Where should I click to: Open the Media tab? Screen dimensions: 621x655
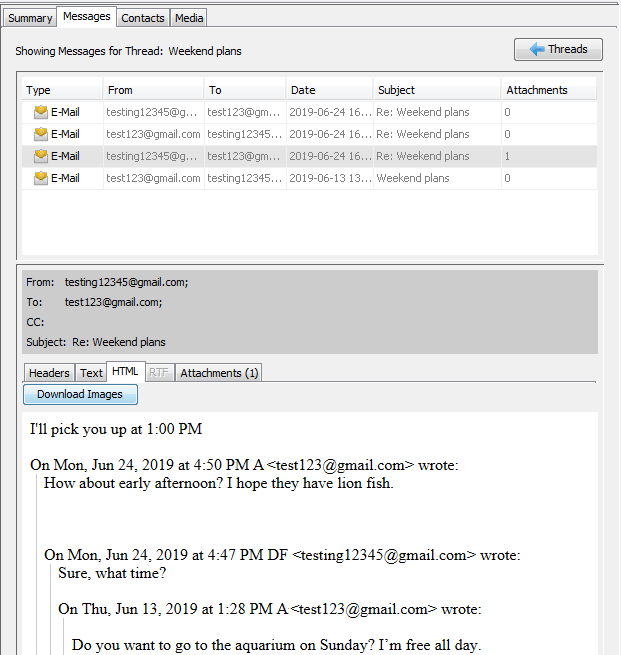pos(189,18)
